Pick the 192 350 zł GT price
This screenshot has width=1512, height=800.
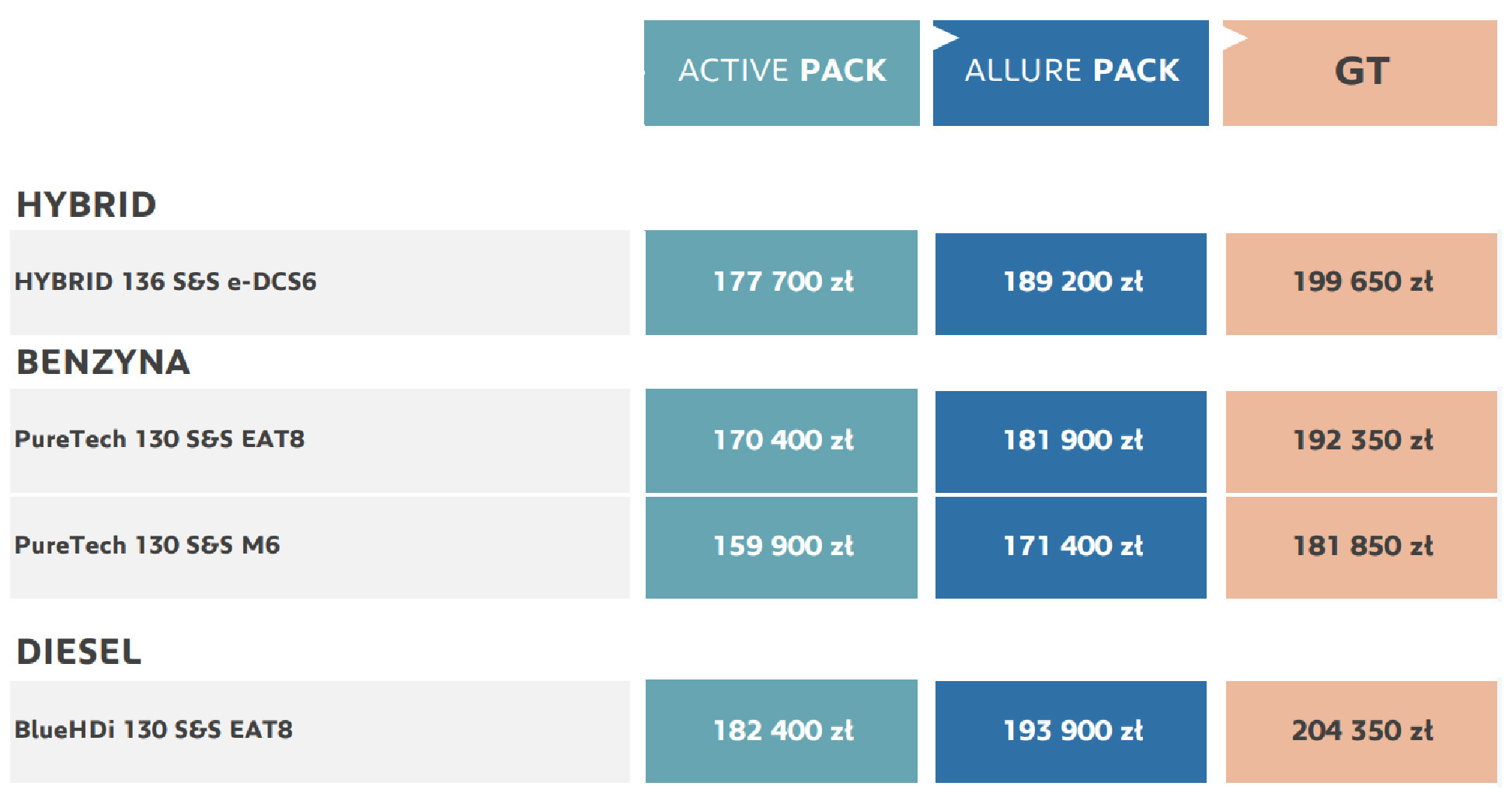(1361, 440)
